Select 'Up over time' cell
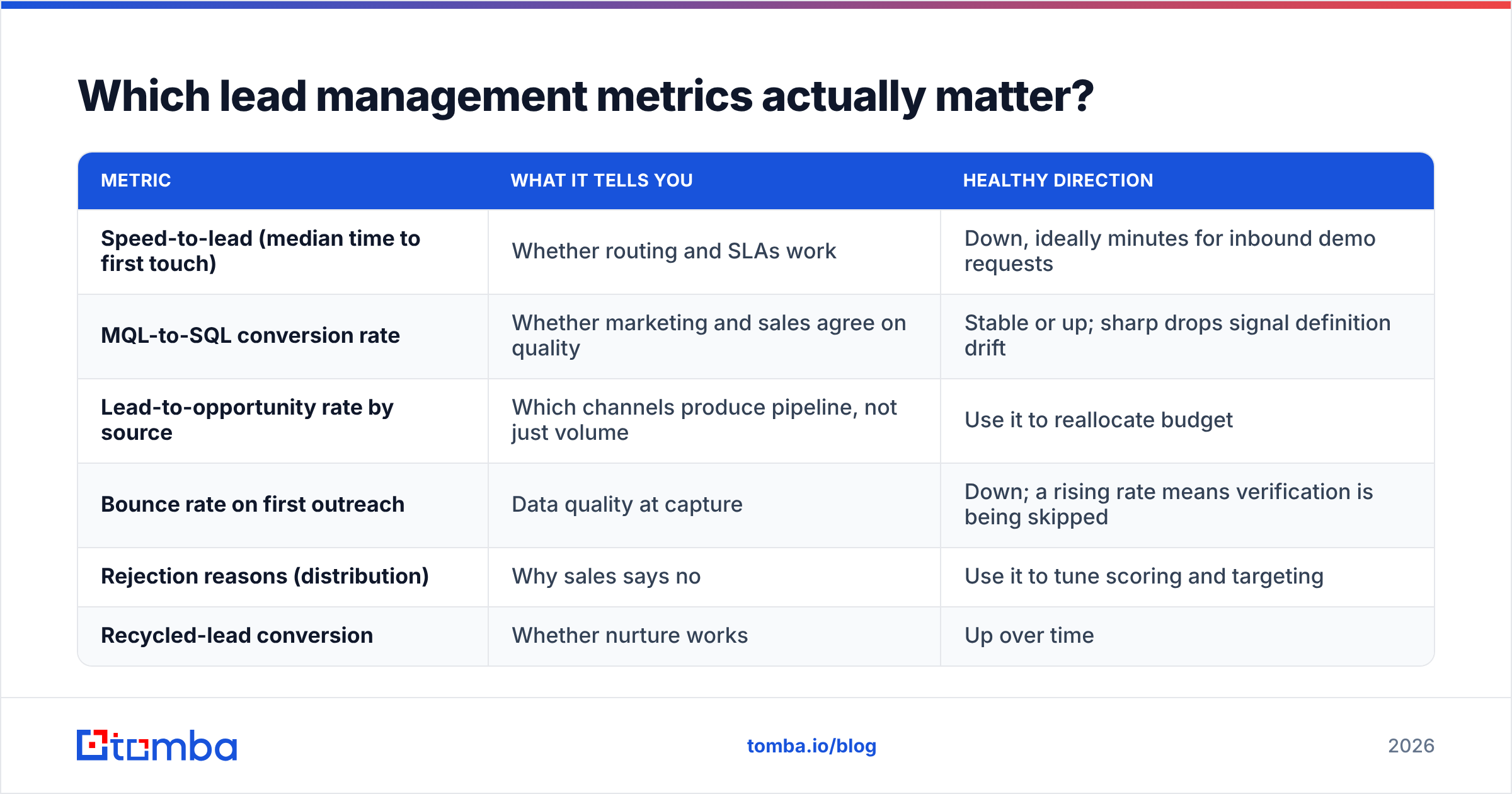 click(1188, 636)
